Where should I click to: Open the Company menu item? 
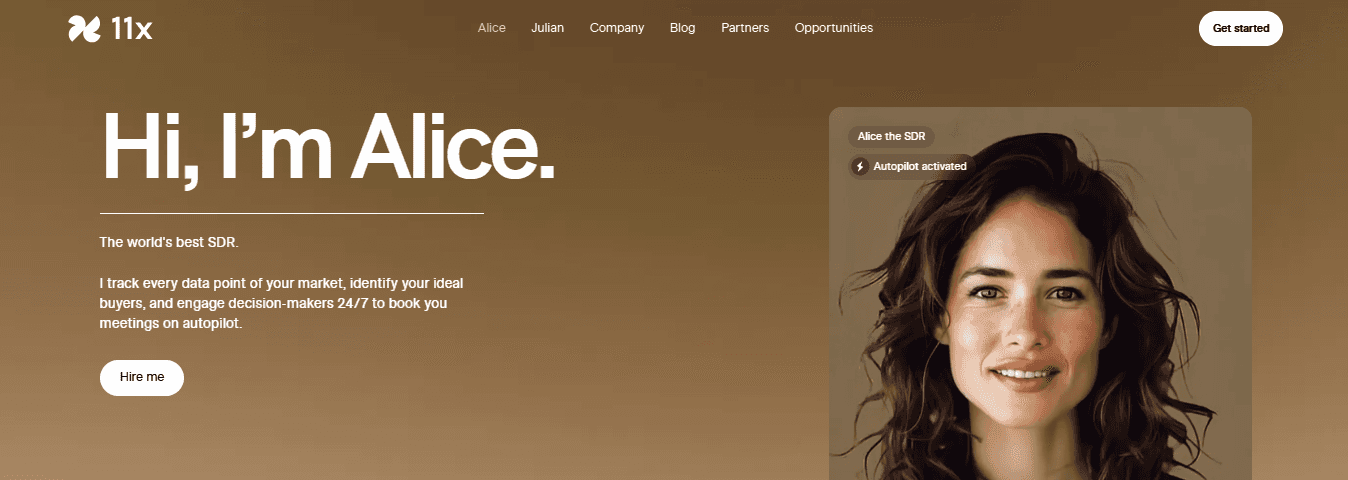(617, 28)
